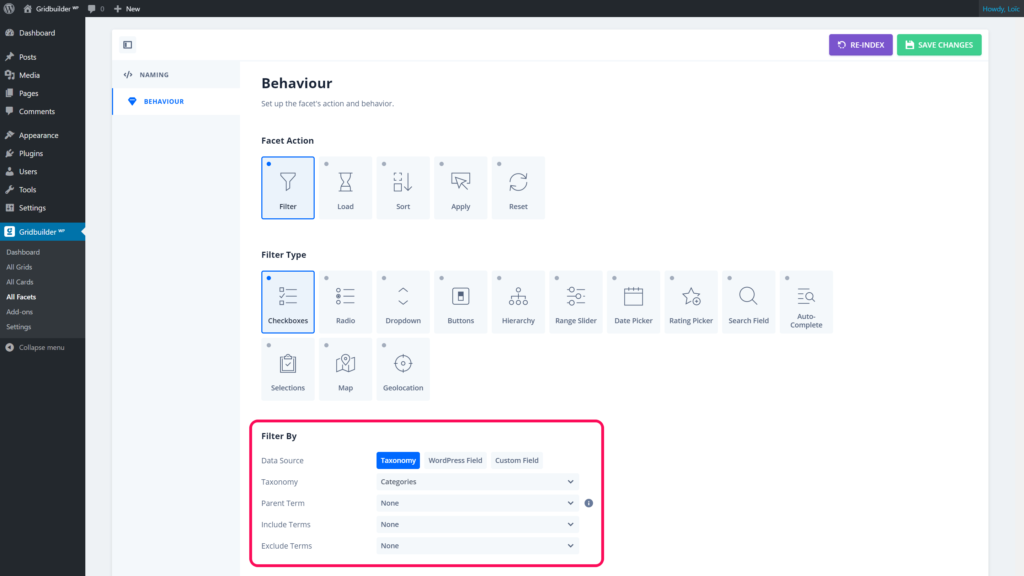Choose the Search Field filter type
Viewport: 1024px width, 576px height.
(748, 302)
